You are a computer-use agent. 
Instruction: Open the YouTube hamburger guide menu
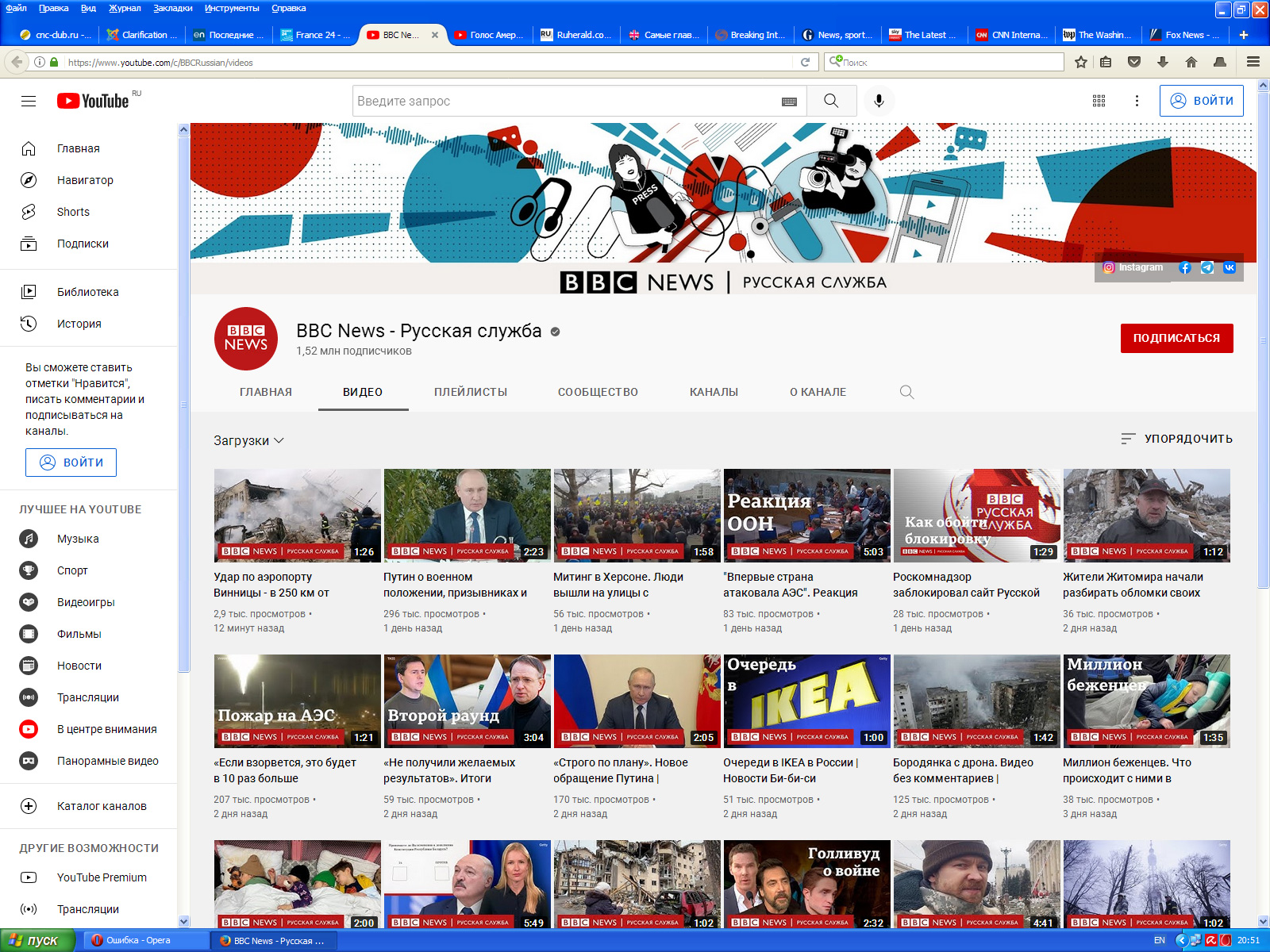(x=29, y=101)
